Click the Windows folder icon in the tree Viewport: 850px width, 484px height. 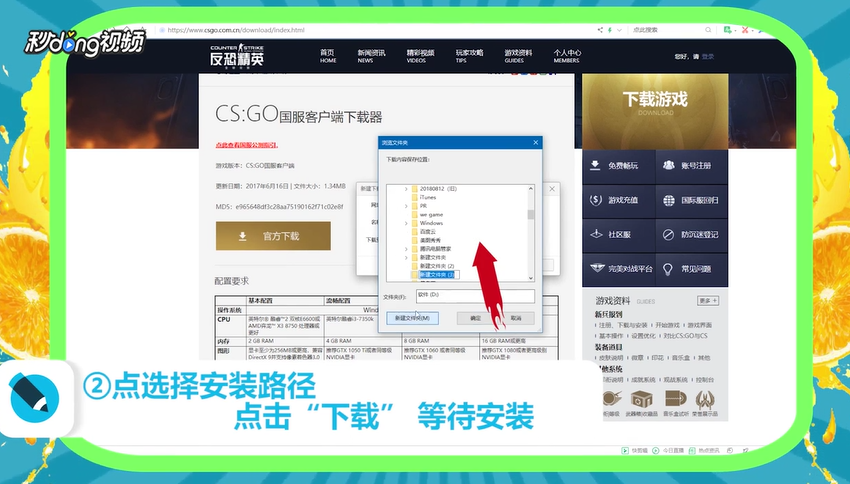pyautogui.click(x=414, y=223)
